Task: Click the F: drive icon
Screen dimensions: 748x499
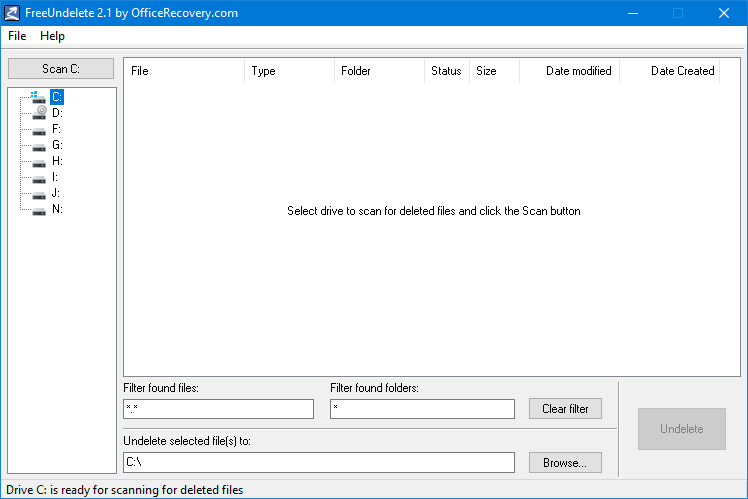Action: coord(39,131)
